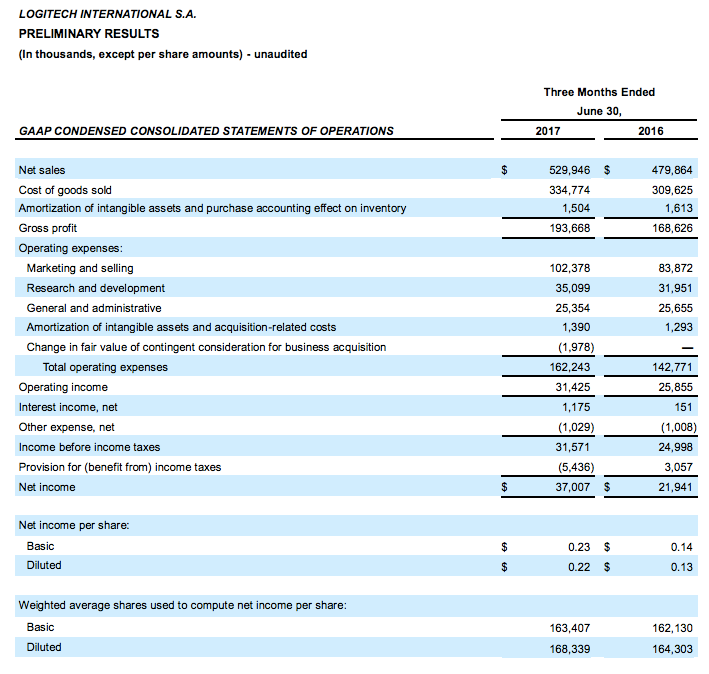Click 'GAAP CONDENSED CONSOLIDATED STATEMENTS OF OPERATIONS' heading
The image size is (709, 674).
coord(206,131)
